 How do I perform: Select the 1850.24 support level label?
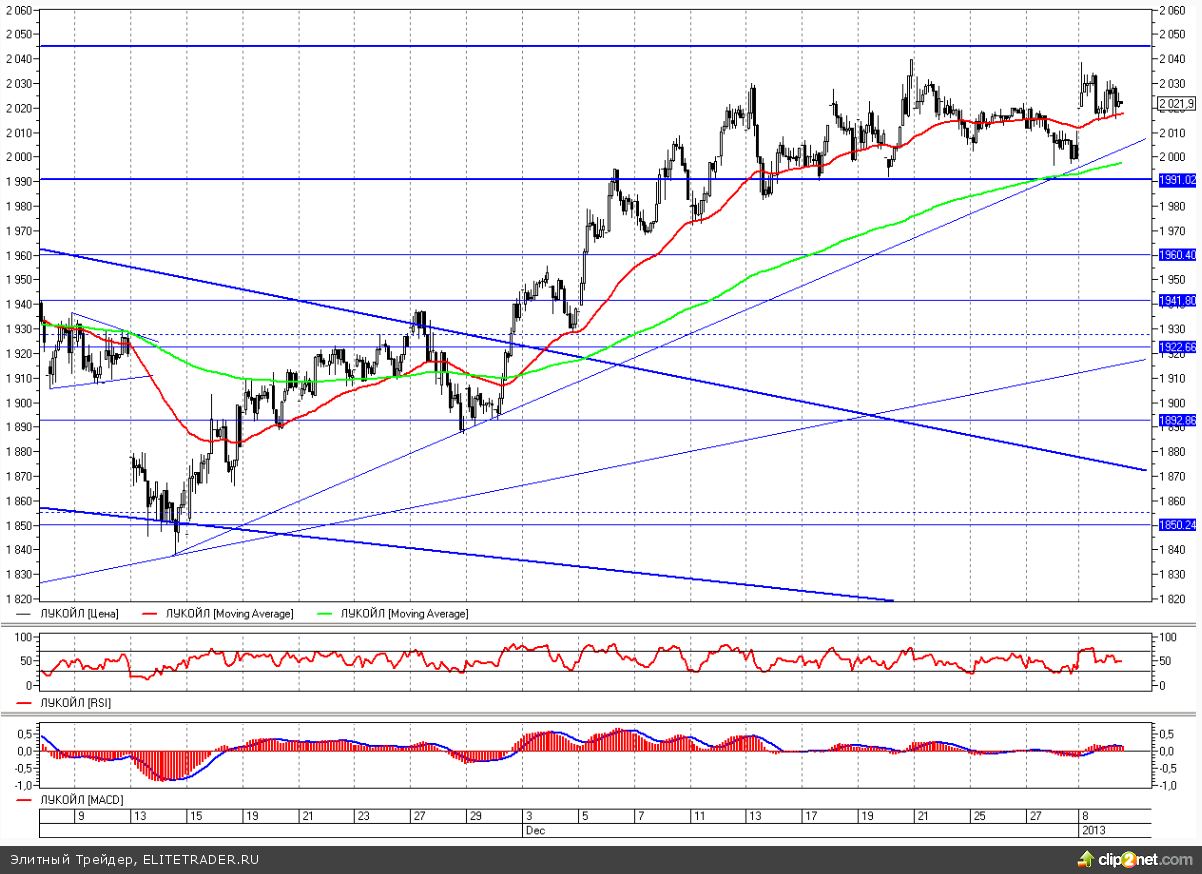tap(1176, 524)
